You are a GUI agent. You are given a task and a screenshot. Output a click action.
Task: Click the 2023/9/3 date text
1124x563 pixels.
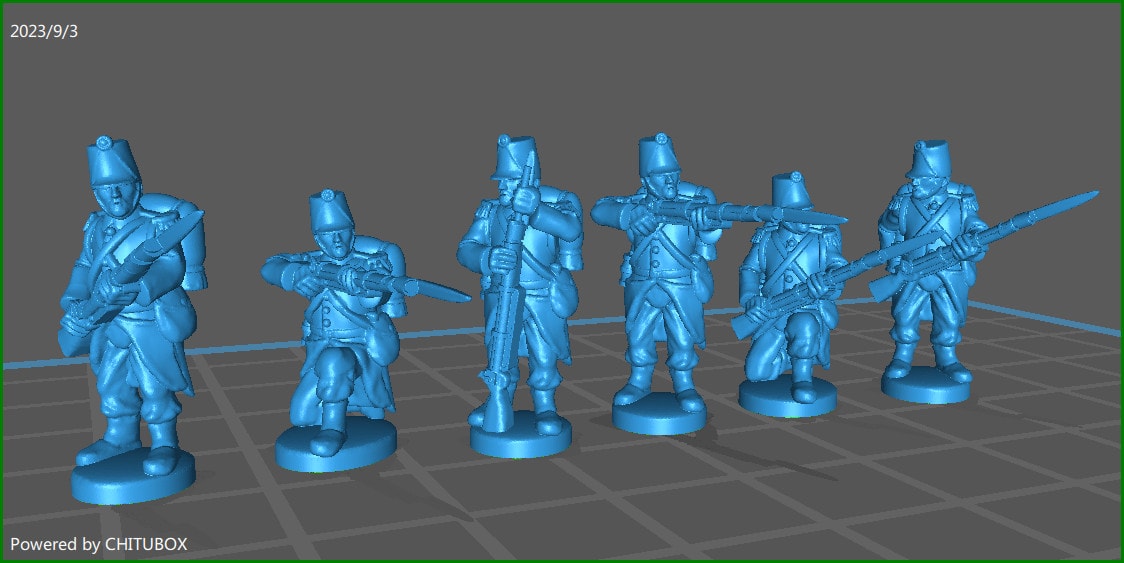click(x=44, y=32)
